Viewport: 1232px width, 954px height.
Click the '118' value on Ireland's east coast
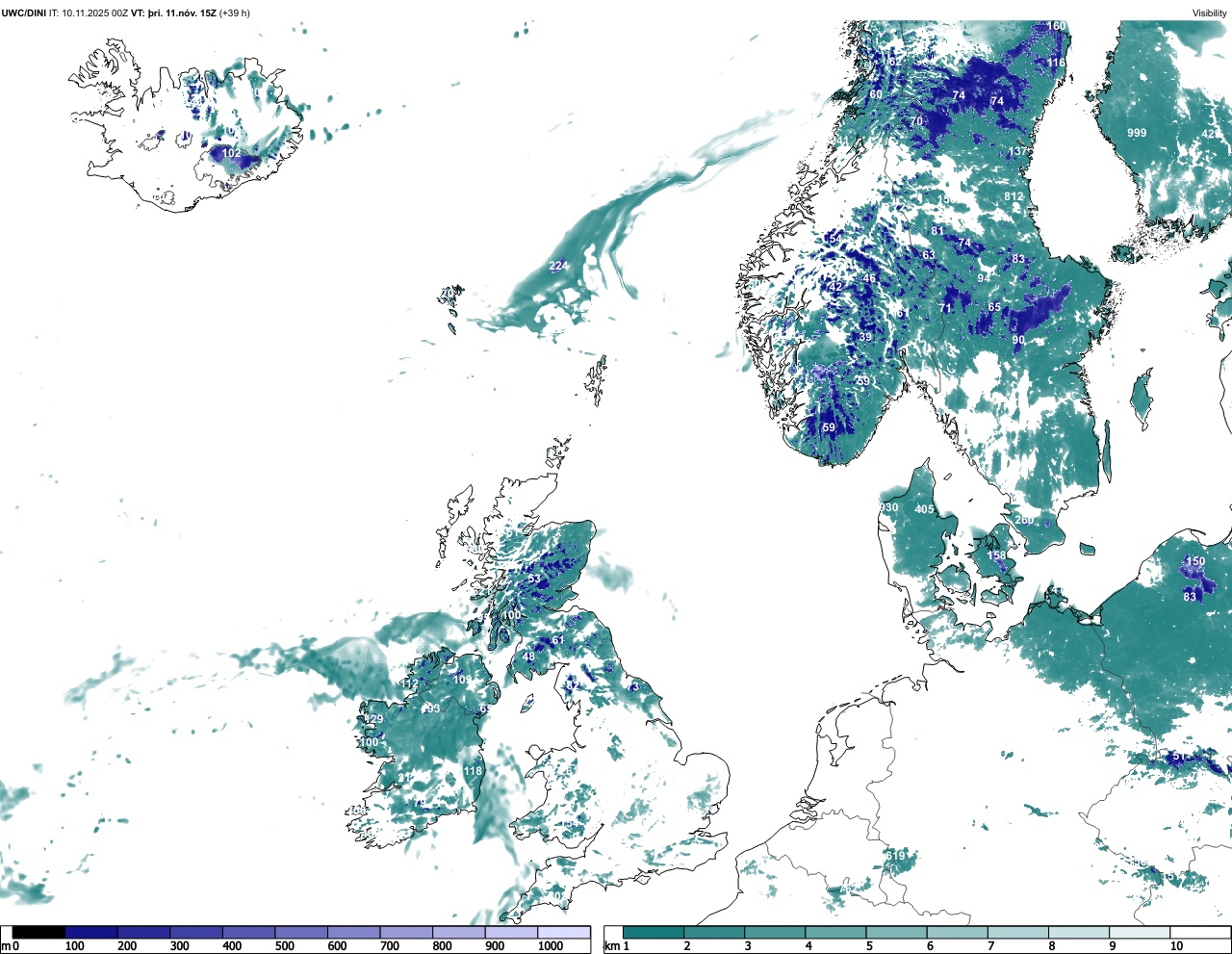tap(473, 771)
